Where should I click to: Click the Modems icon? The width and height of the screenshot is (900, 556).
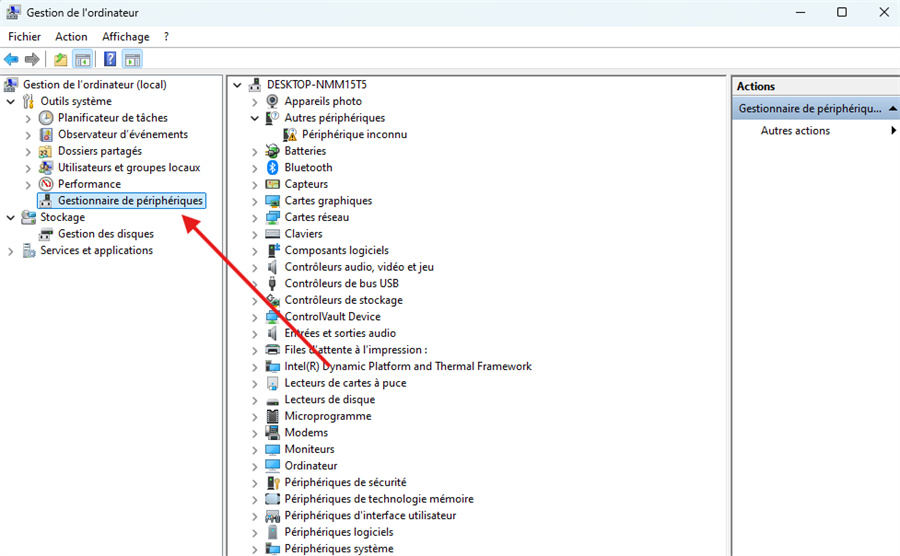(273, 433)
